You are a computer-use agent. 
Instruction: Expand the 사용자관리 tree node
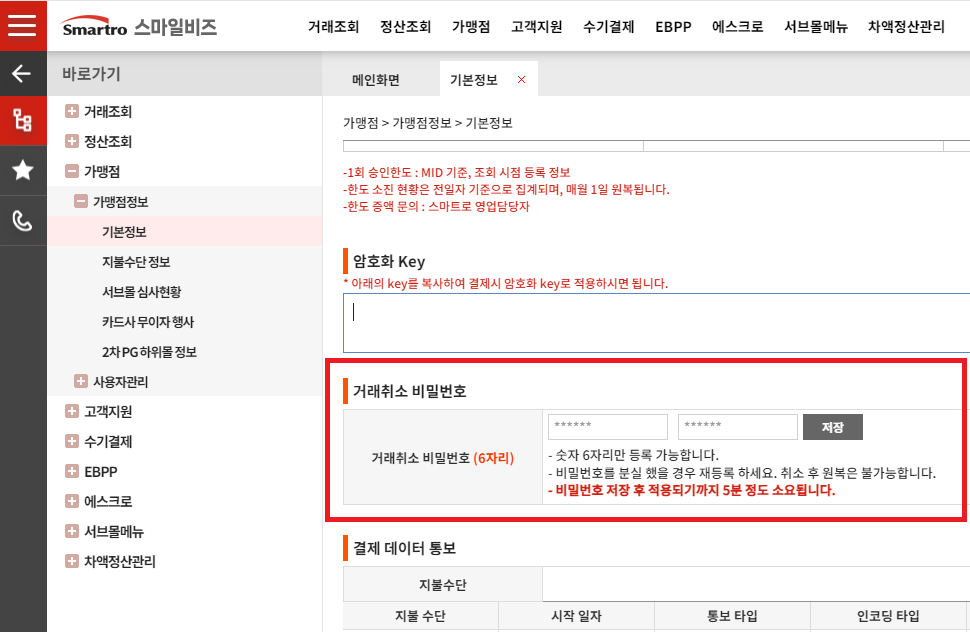click(81, 382)
